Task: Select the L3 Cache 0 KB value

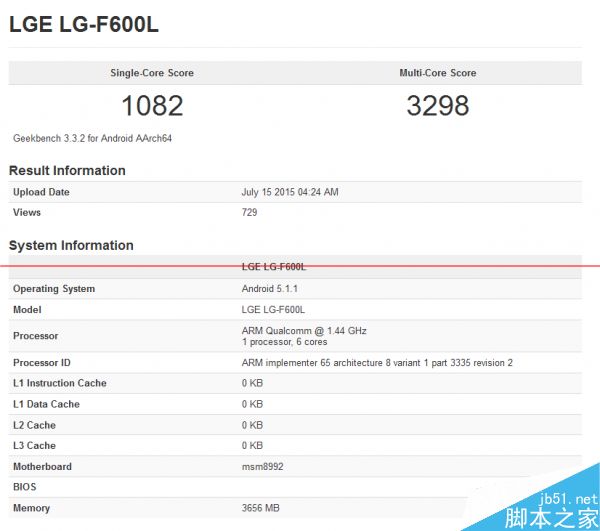Action: [252, 445]
